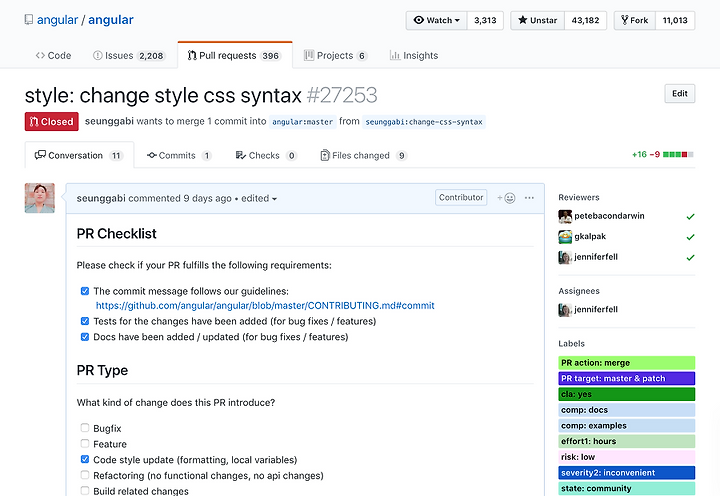Switch to the Checks tab
Screen dimensions: 720x496
coord(266,156)
